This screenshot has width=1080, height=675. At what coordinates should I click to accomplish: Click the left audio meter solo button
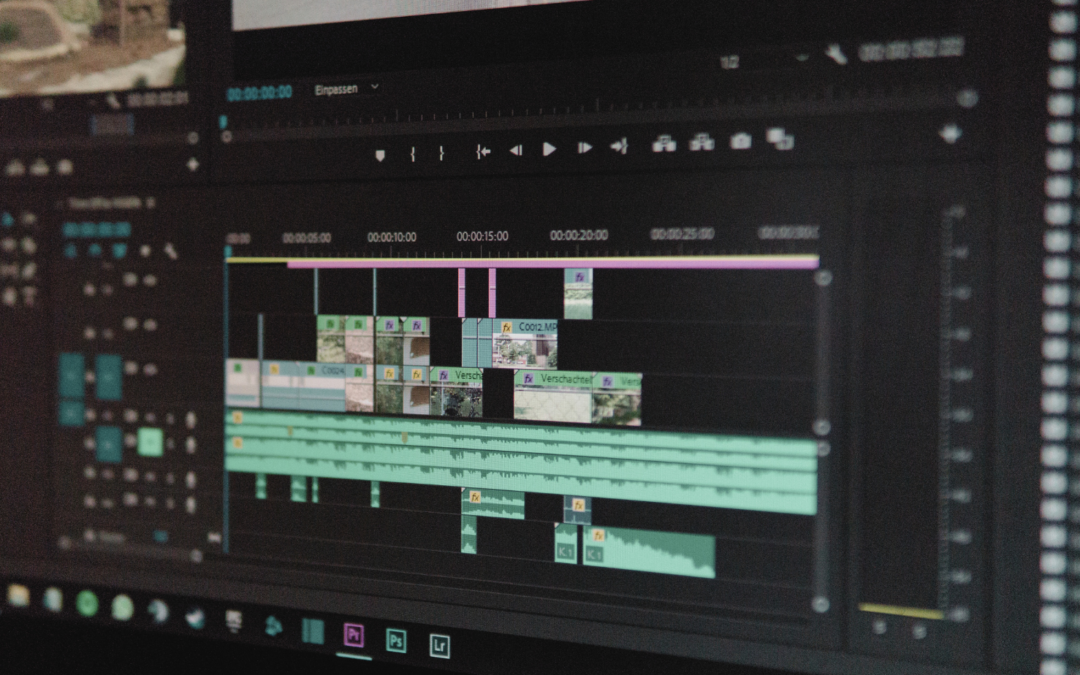click(x=879, y=627)
